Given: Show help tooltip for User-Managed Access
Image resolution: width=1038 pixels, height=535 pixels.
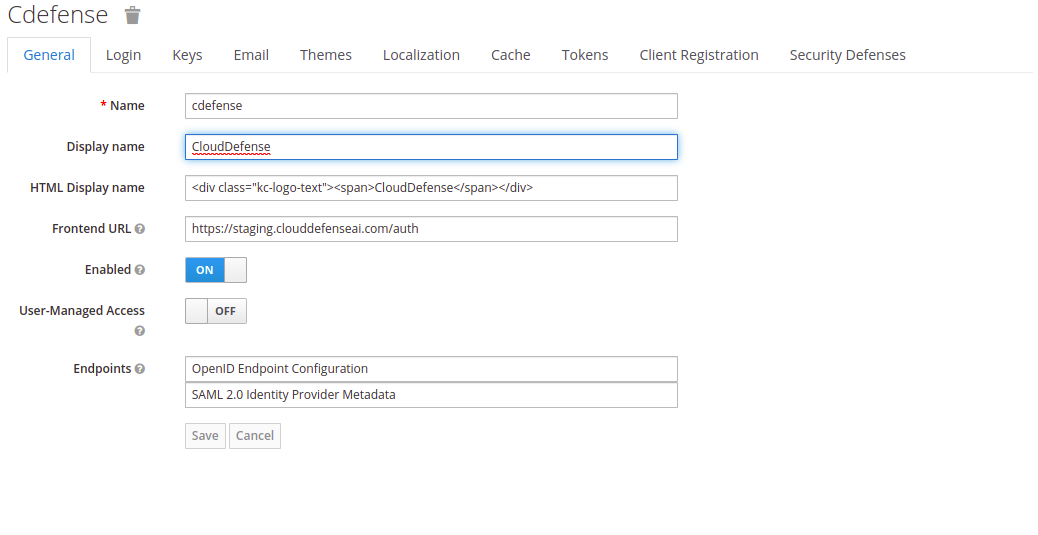Looking at the screenshot, I should coord(140,330).
